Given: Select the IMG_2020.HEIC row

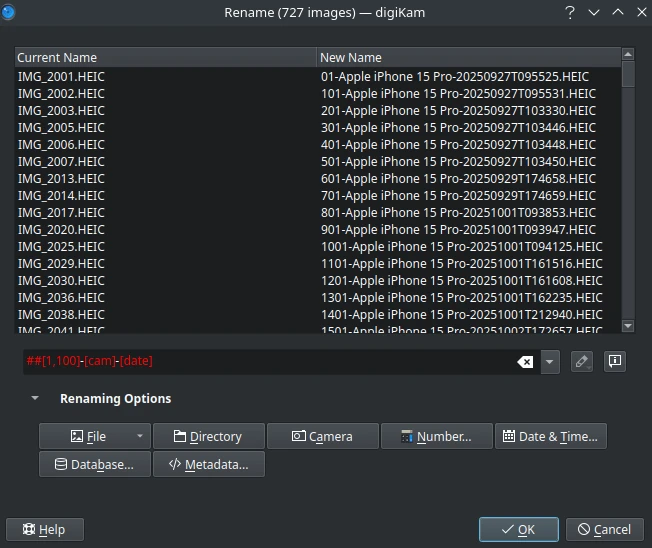Looking at the screenshot, I should (318, 230).
